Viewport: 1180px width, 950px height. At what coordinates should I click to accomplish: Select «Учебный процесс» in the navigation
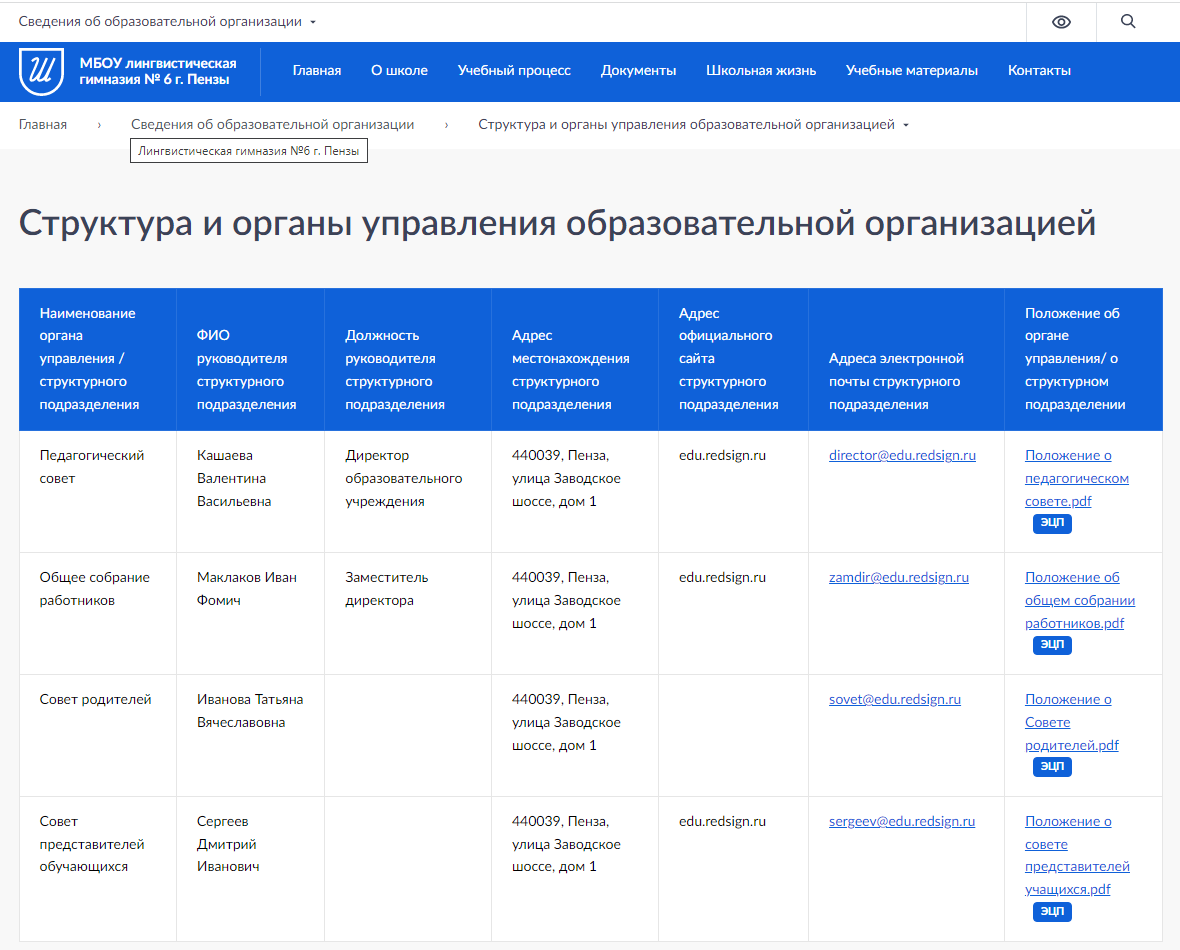(x=514, y=70)
